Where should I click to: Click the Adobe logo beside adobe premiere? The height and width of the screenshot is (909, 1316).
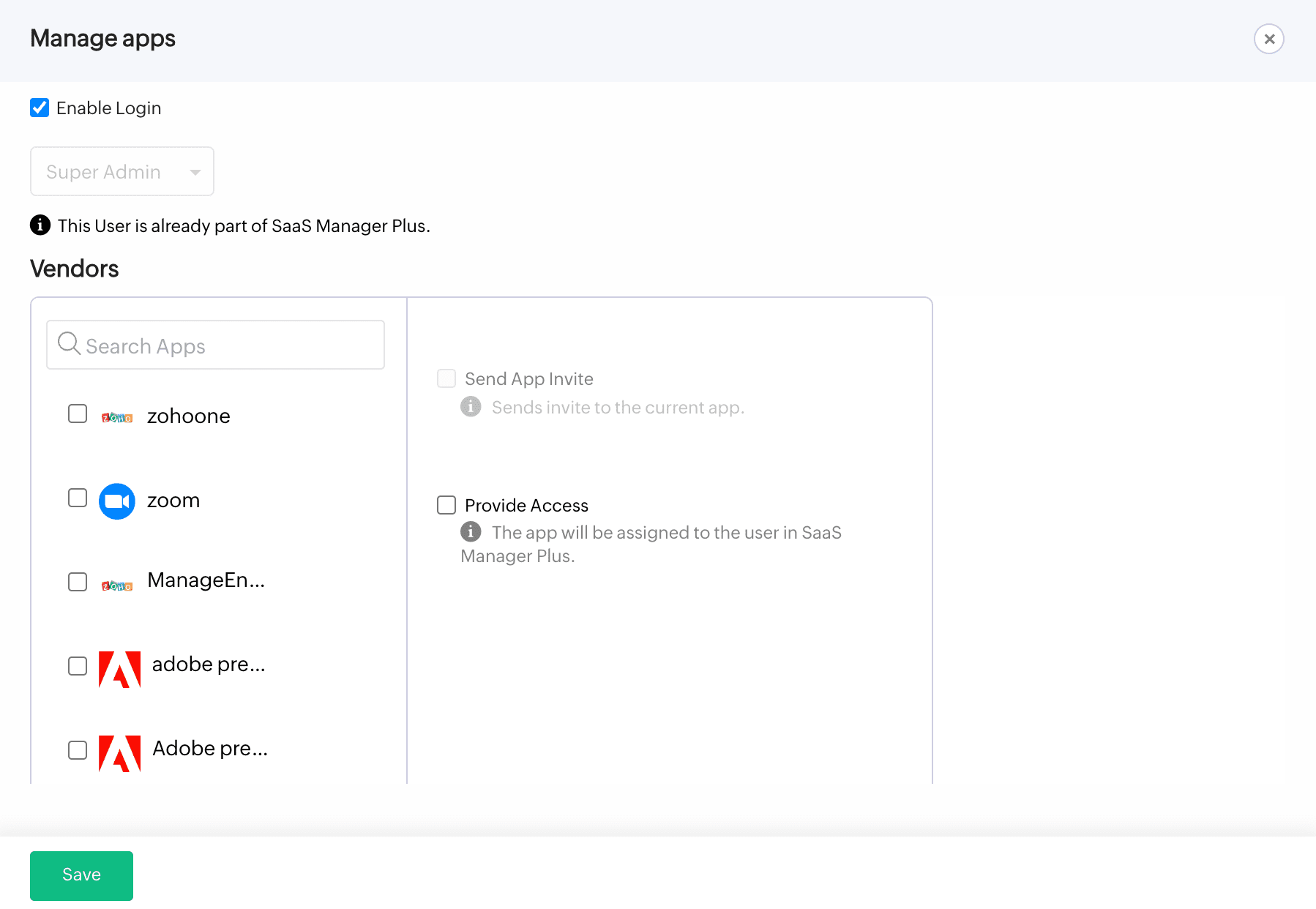click(119, 667)
